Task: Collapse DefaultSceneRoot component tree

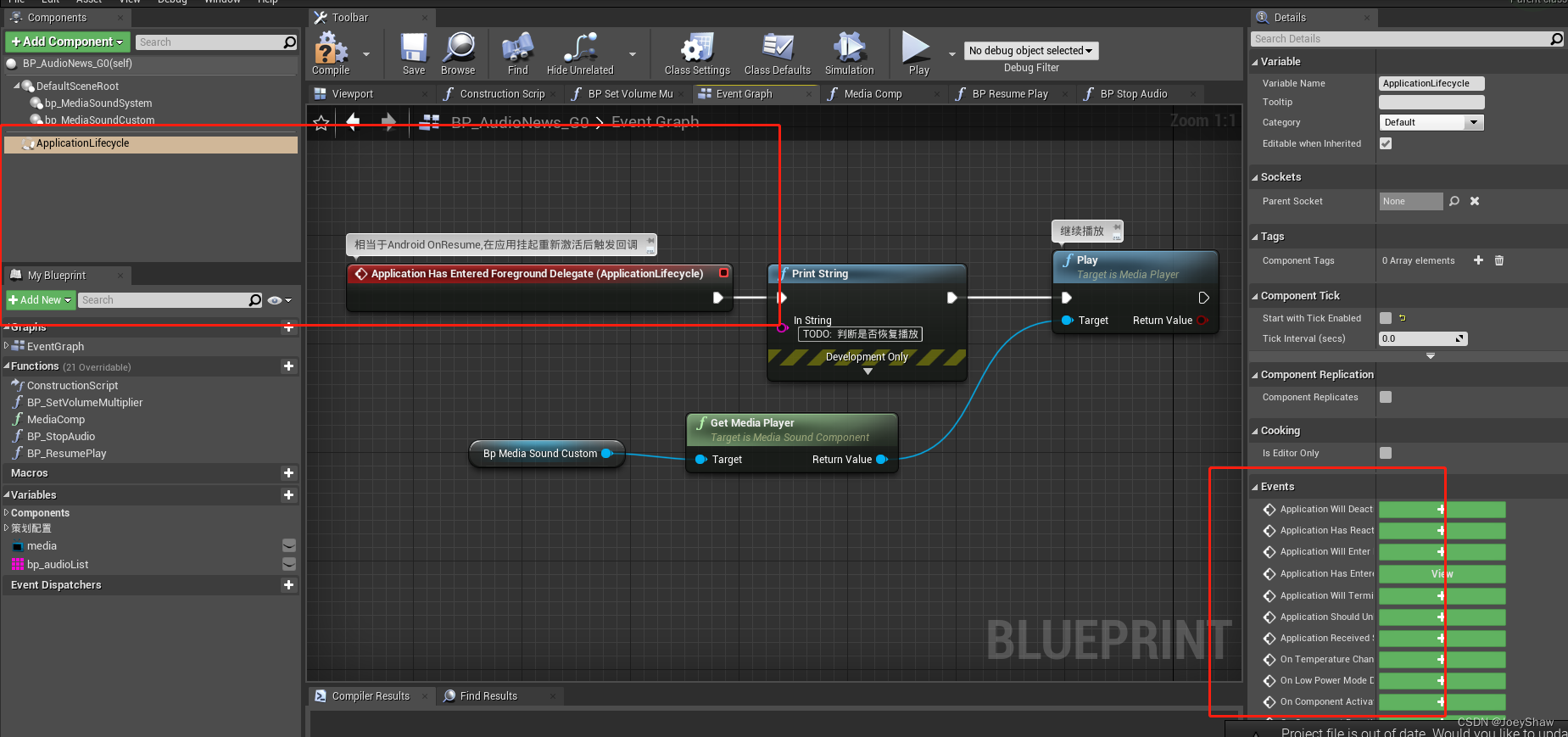Action: (17, 86)
